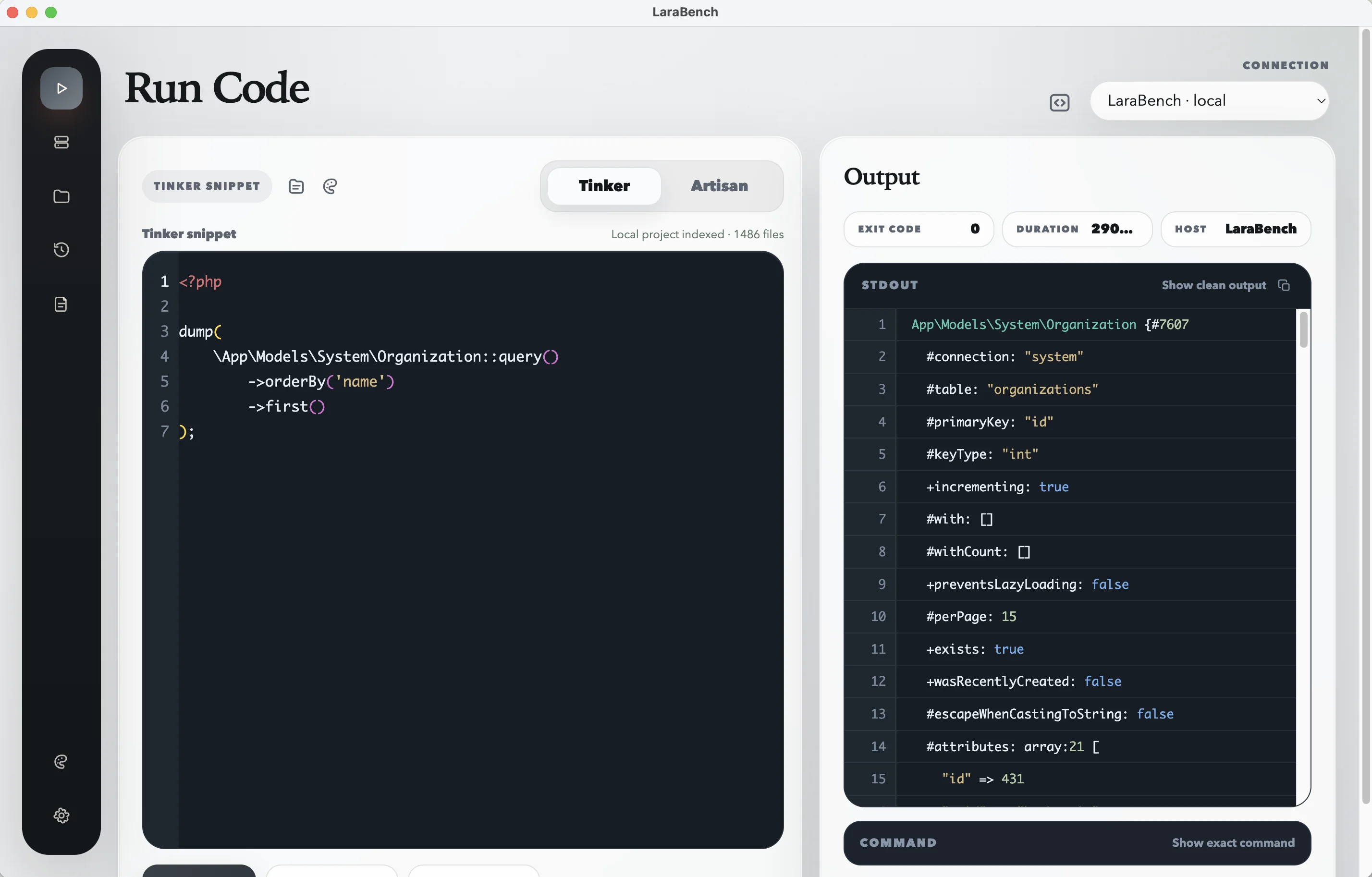
Task: Click the 'Run Code' page heading
Action: [x=217, y=88]
